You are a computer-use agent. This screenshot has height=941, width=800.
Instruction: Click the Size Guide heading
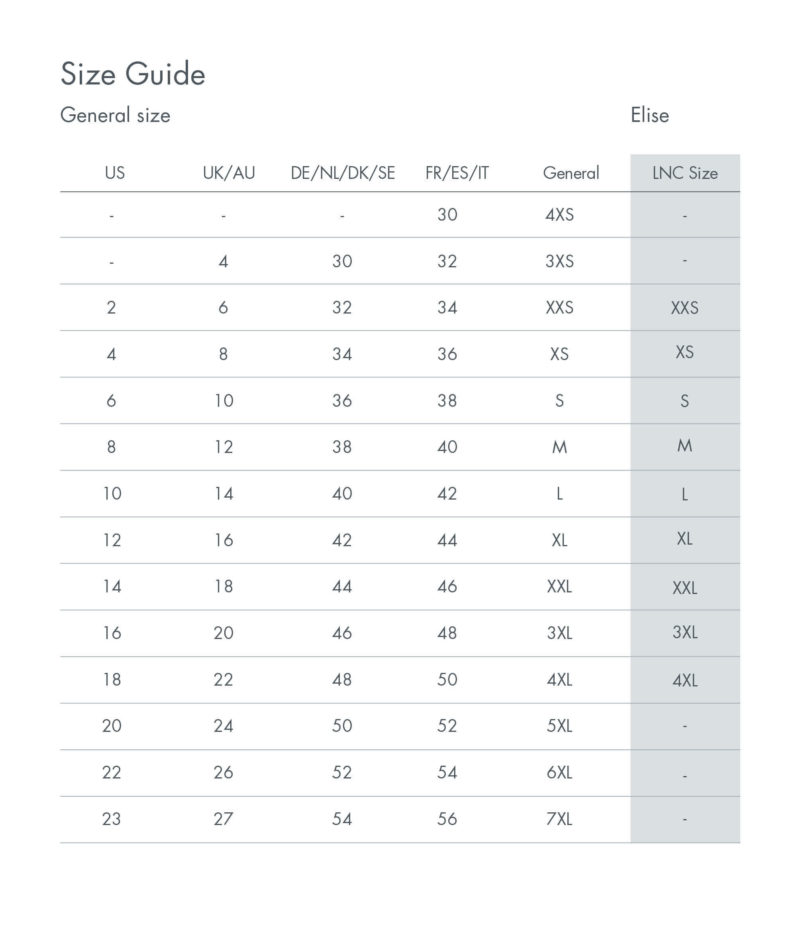(x=133, y=74)
